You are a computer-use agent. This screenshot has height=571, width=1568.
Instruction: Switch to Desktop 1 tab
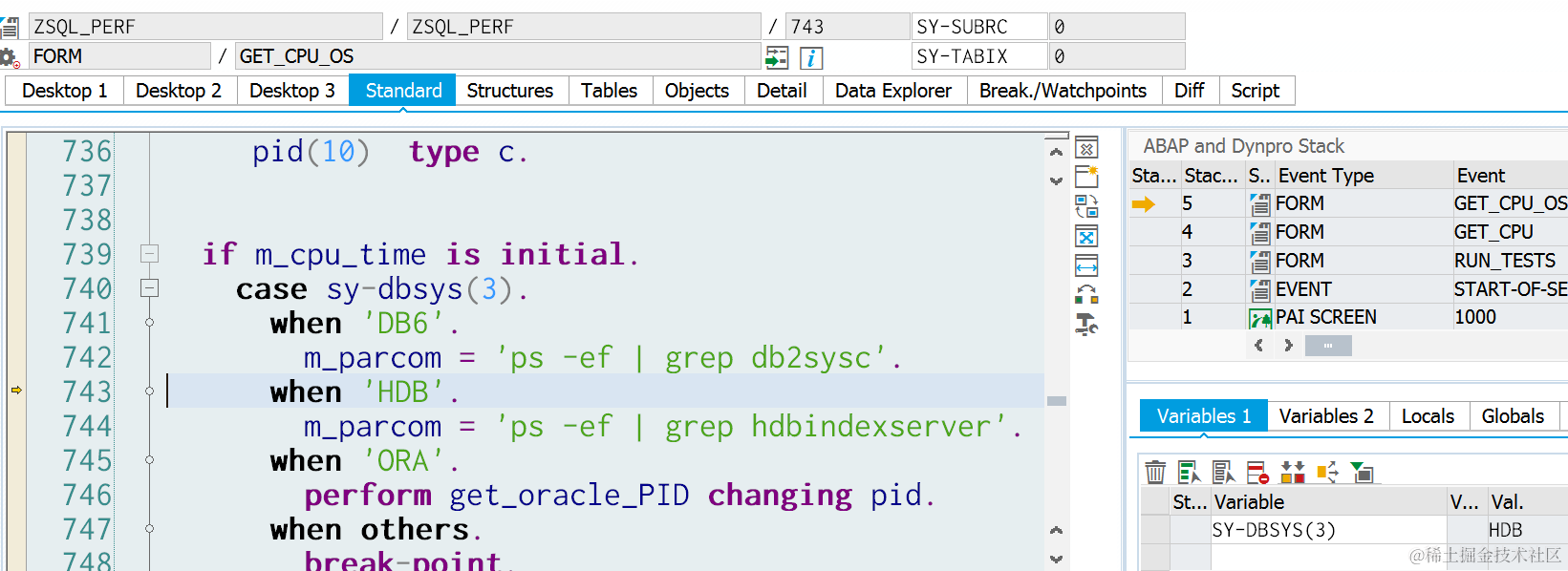(65, 91)
